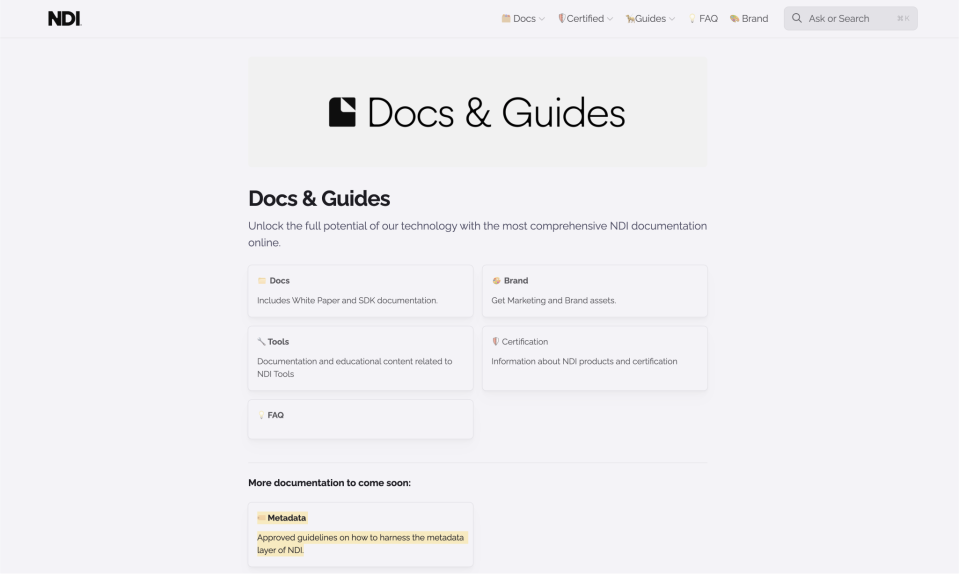The width and height of the screenshot is (959, 574).
Task: Click the Brand palette icon in navbar
Action: pyautogui.click(x=735, y=19)
